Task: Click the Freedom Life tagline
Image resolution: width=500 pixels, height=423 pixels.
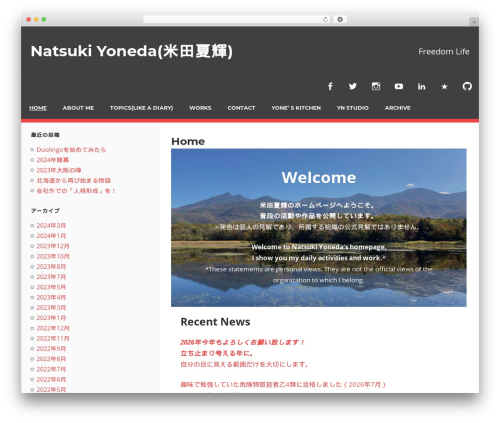Action: point(444,52)
